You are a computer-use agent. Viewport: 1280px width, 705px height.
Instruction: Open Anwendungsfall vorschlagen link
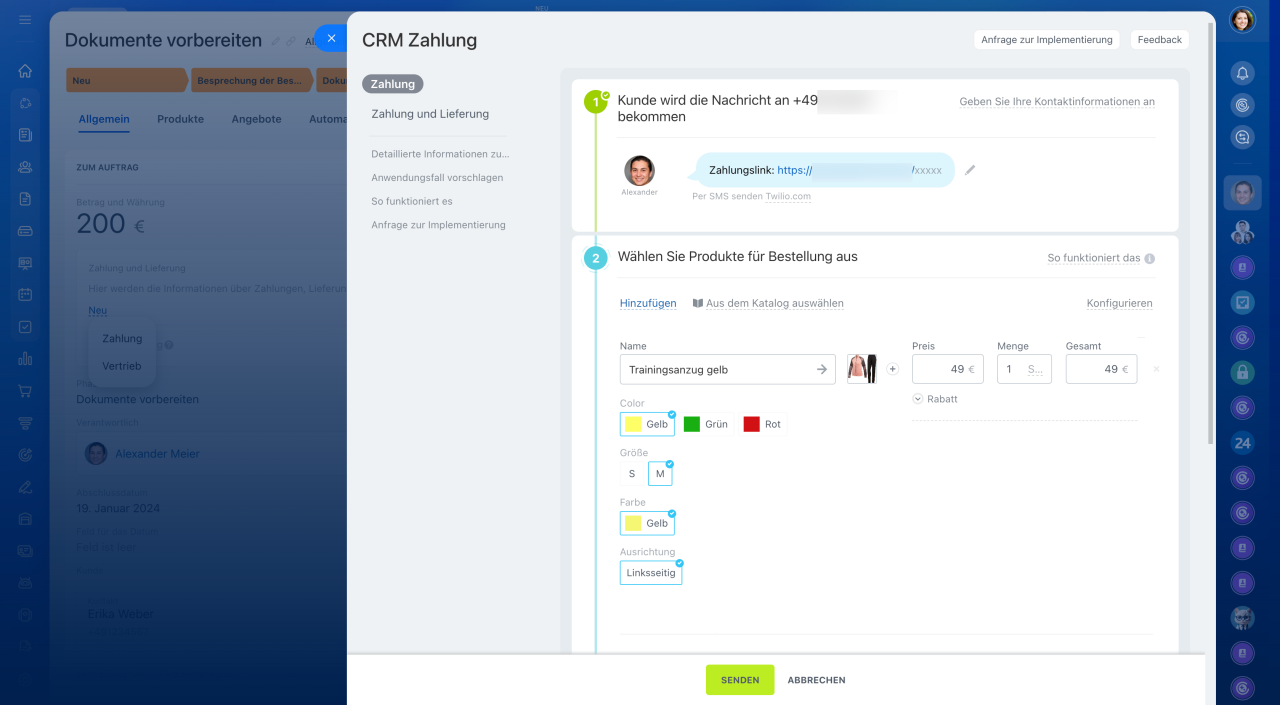pos(437,178)
